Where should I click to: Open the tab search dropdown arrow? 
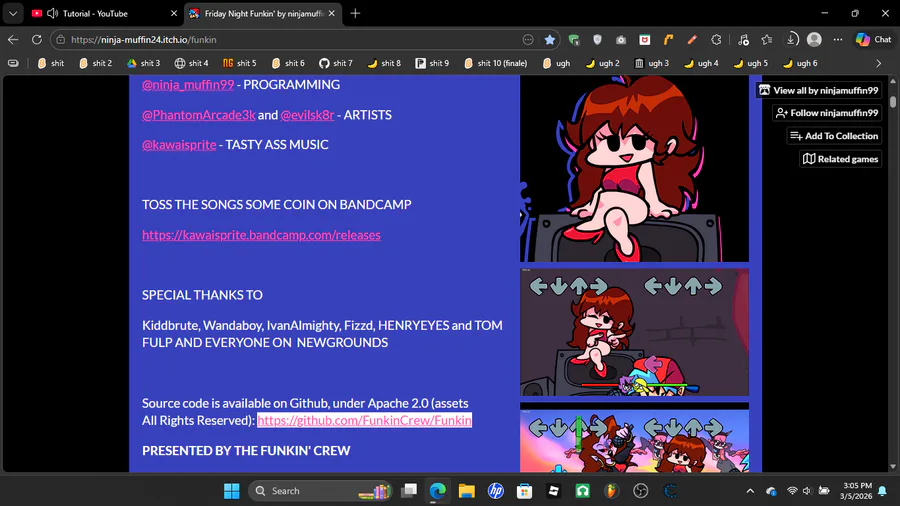13,13
